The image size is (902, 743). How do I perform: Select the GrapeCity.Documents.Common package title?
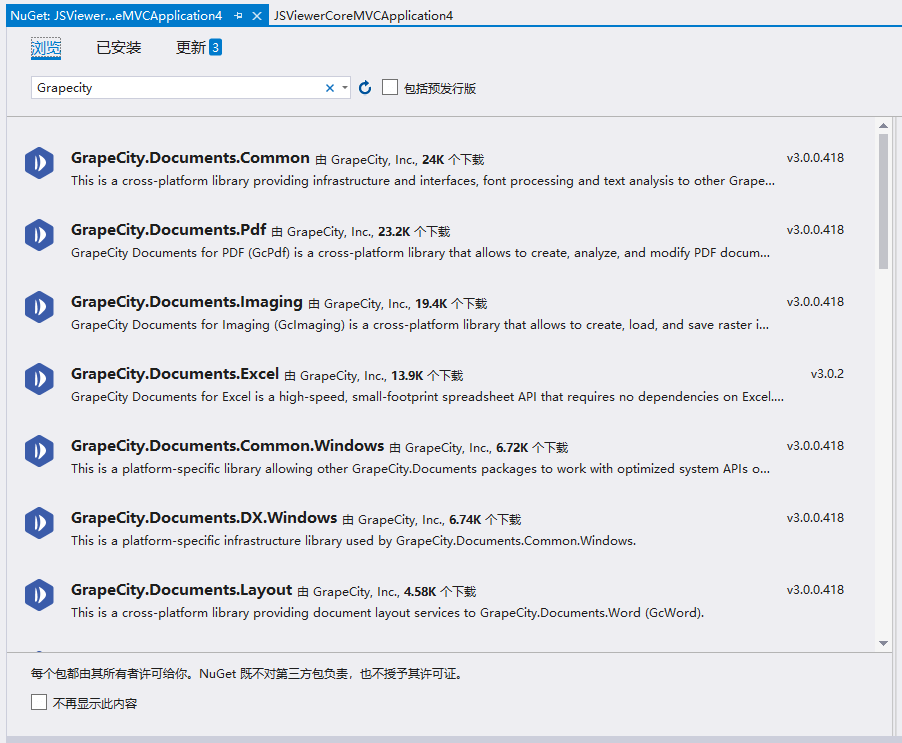(190, 158)
